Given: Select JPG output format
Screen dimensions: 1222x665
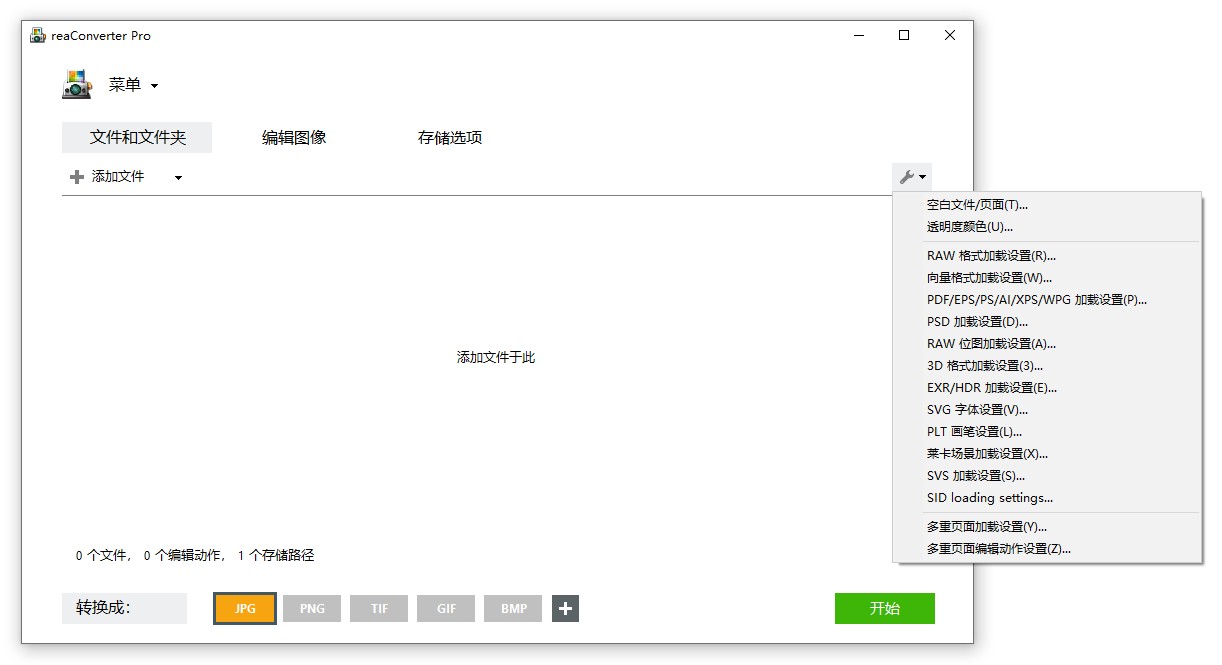Looking at the screenshot, I should 245,608.
